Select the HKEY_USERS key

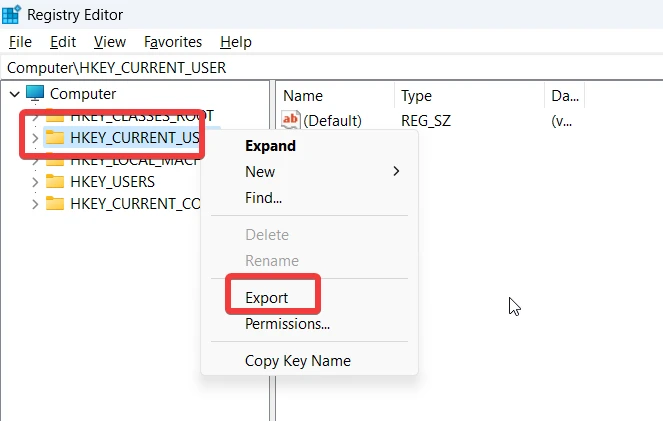(112, 182)
